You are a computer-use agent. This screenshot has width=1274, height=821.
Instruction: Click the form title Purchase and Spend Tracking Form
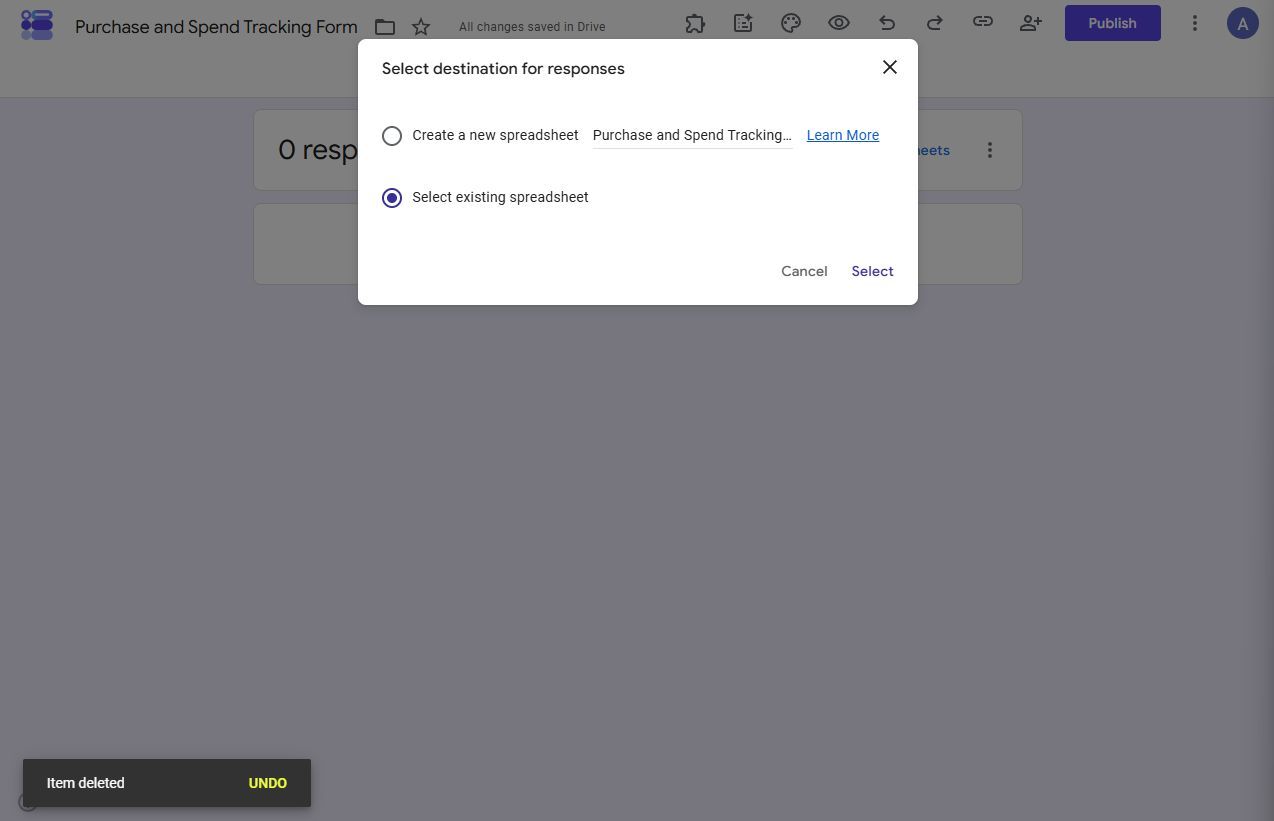216,27
